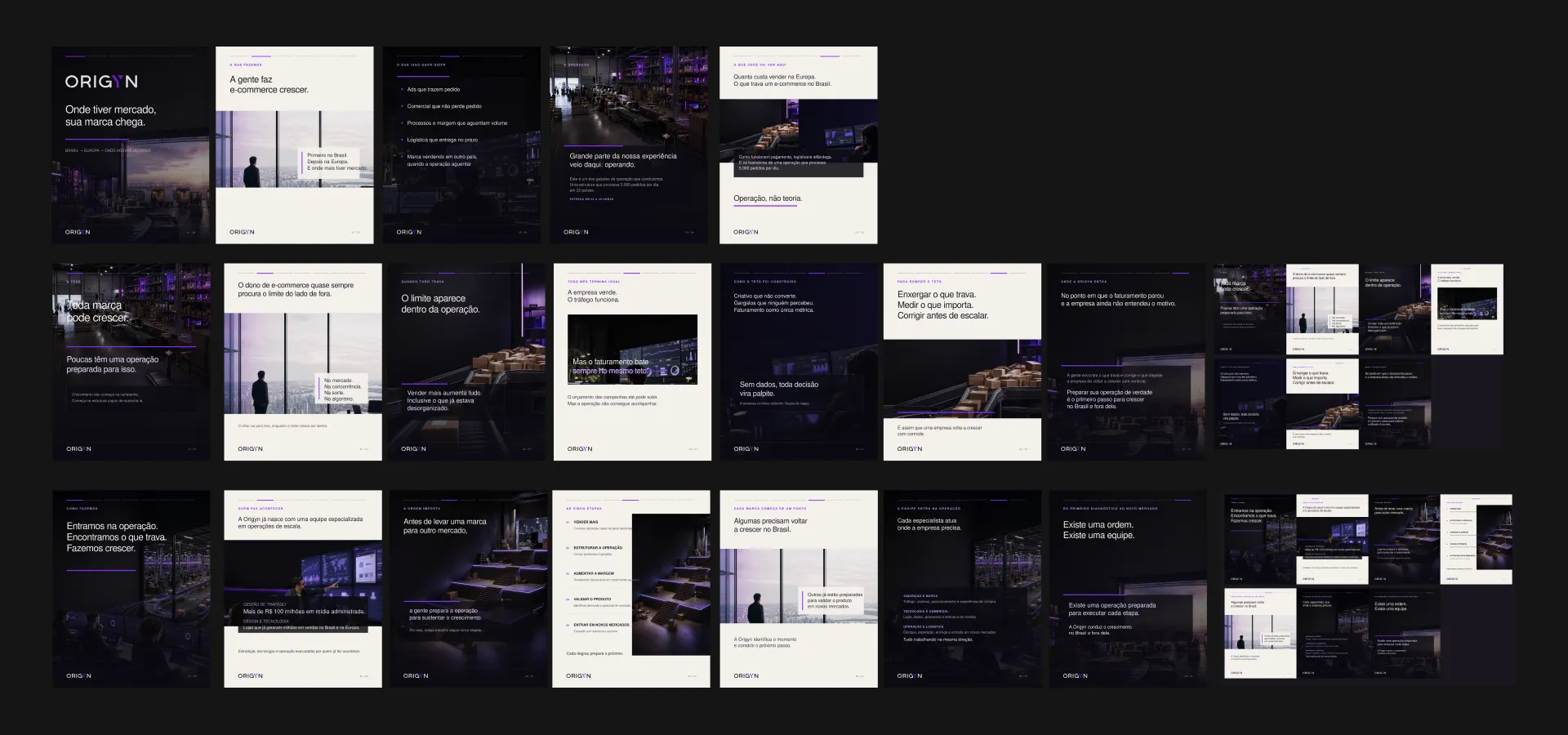
Task: Select the slide 'Grande parte da nossa experiência'
Action: tap(630, 145)
